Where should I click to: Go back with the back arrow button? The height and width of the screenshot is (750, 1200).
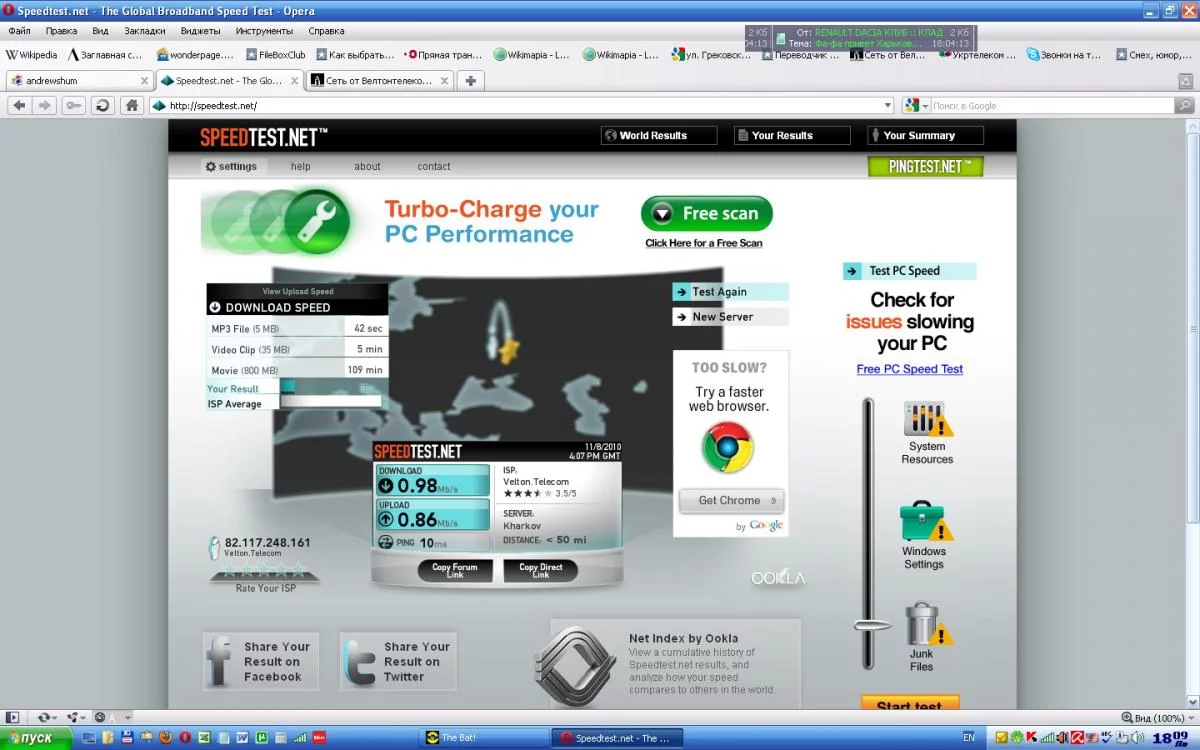click(x=19, y=105)
